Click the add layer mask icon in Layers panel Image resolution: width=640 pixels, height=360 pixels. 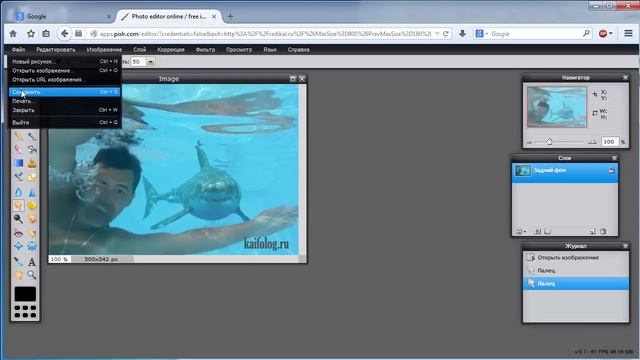(x=547, y=231)
